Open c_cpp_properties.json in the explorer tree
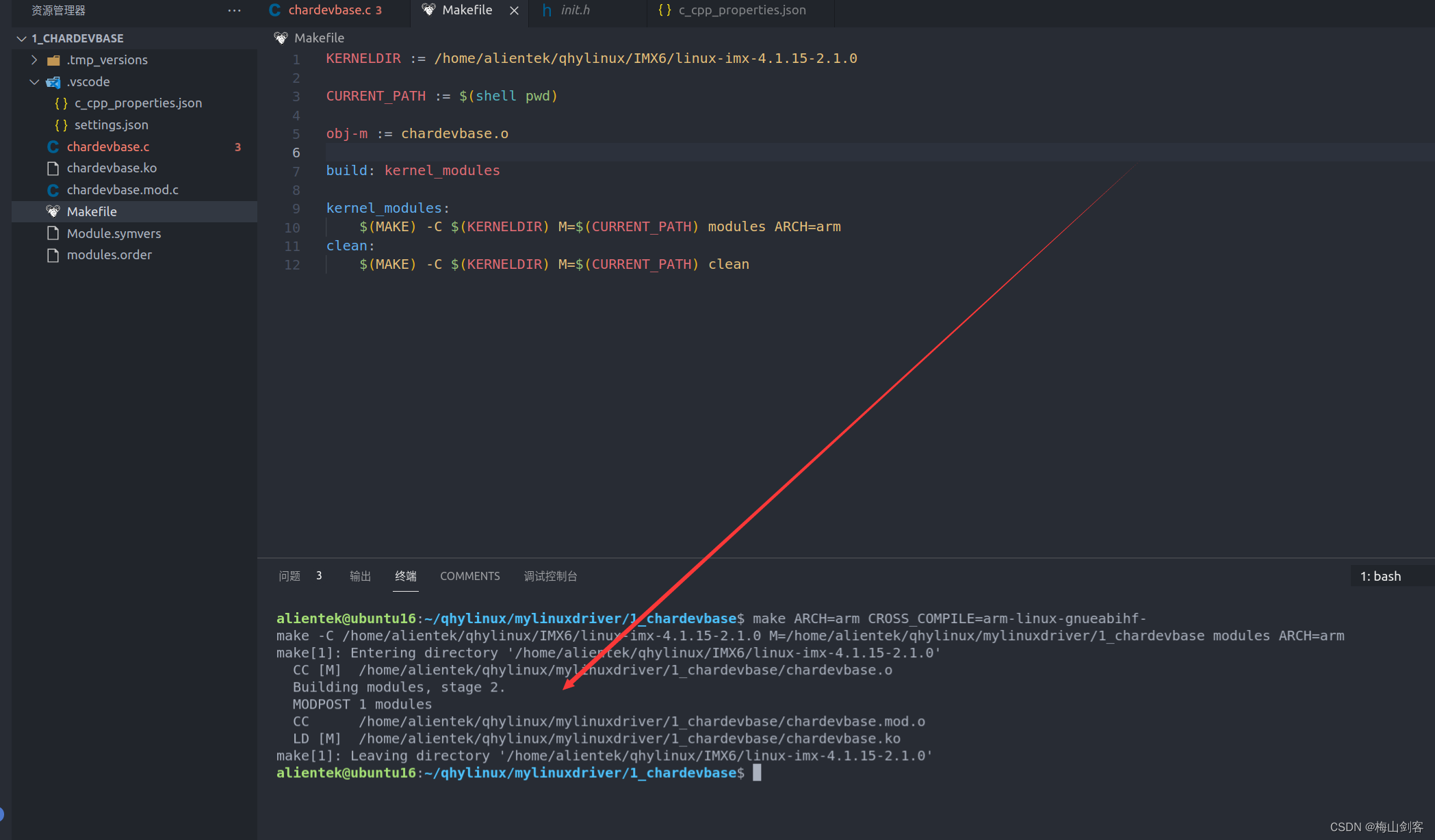The image size is (1435, 840). (138, 103)
